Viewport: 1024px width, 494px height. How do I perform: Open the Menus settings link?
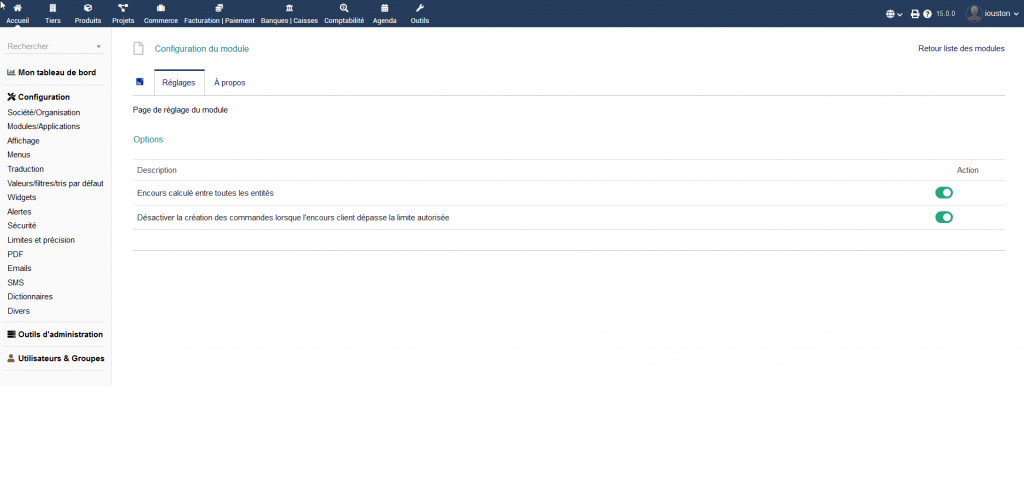click(19, 155)
